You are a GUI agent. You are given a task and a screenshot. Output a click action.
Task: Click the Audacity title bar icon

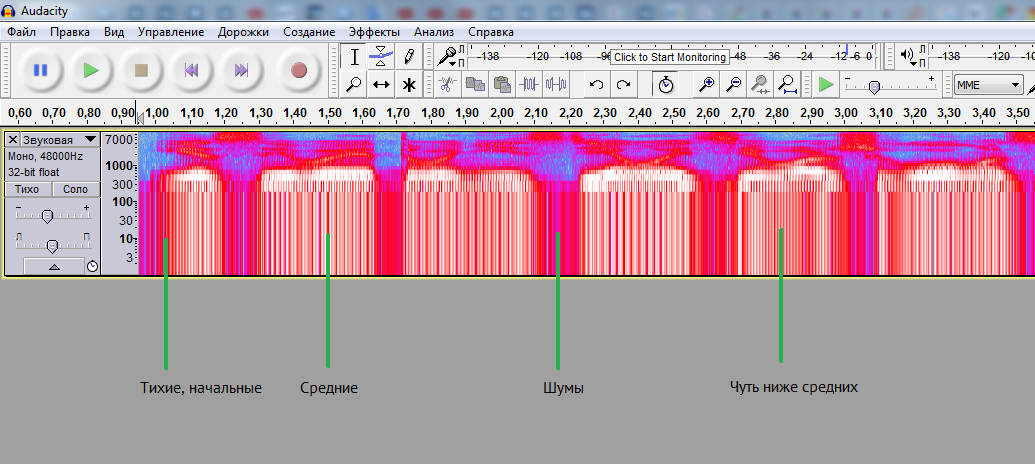(9, 11)
